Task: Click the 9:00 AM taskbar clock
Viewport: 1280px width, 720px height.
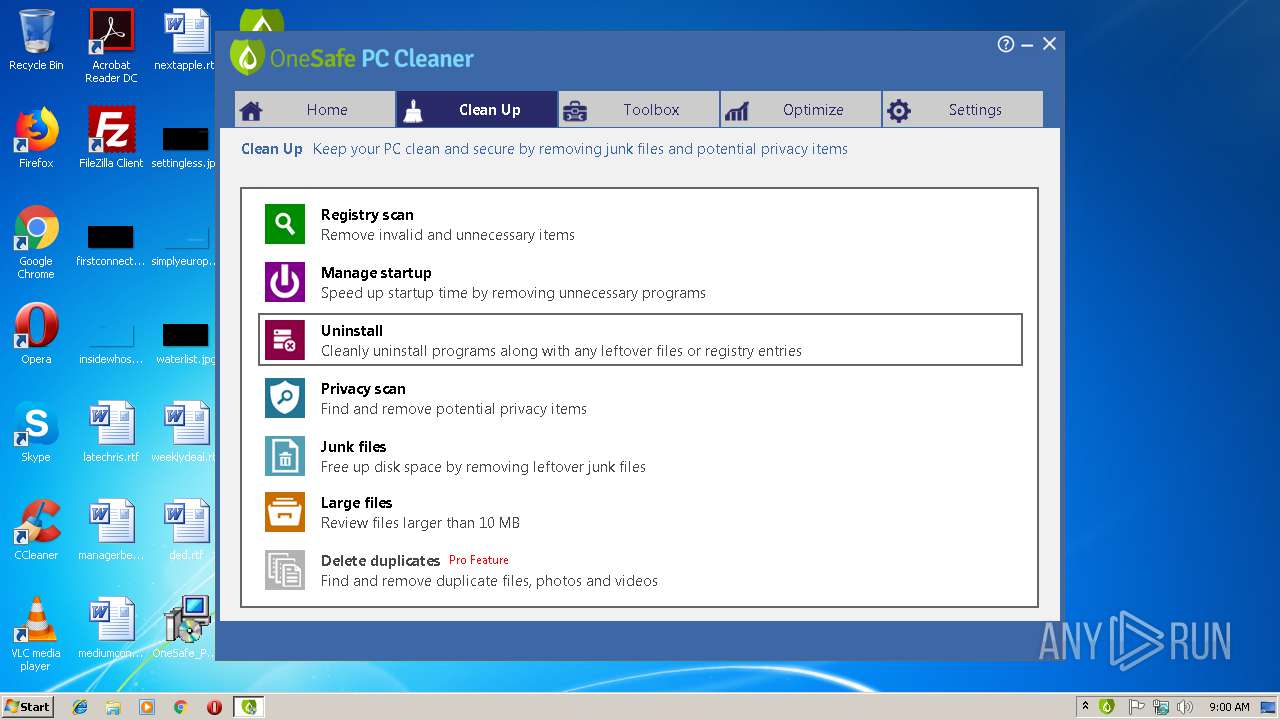Action: click(1229, 707)
